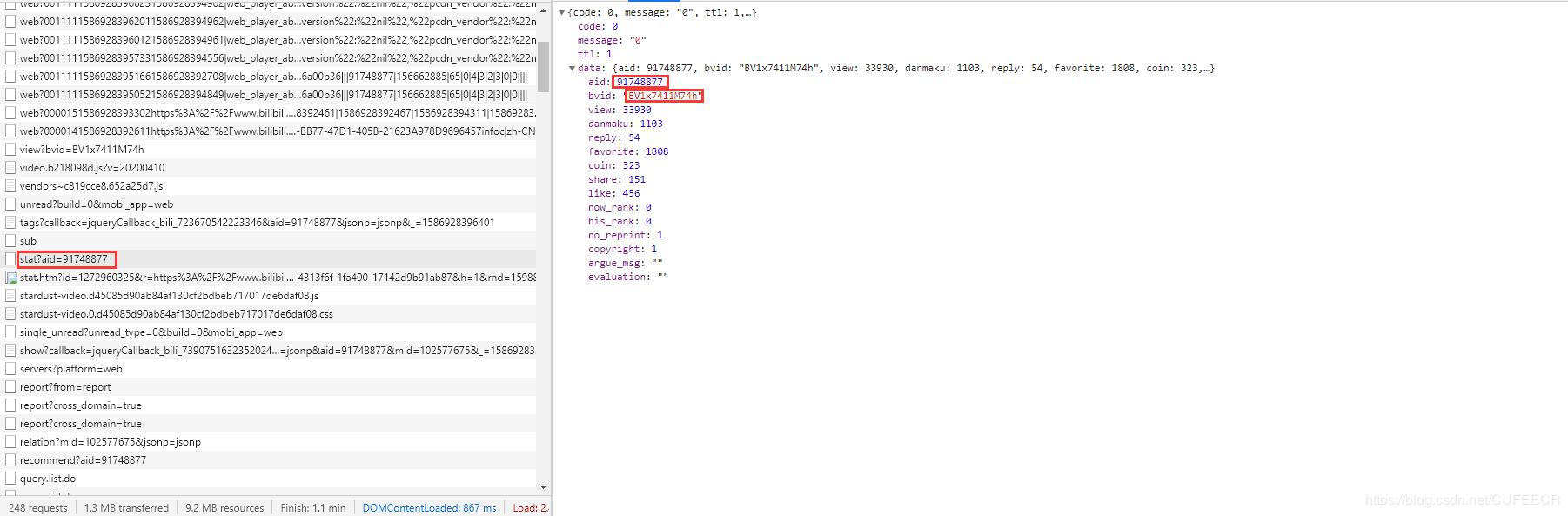Click the no_reprint: 1 property
This screenshot has height=516, width=1568.
pos(626,235)
